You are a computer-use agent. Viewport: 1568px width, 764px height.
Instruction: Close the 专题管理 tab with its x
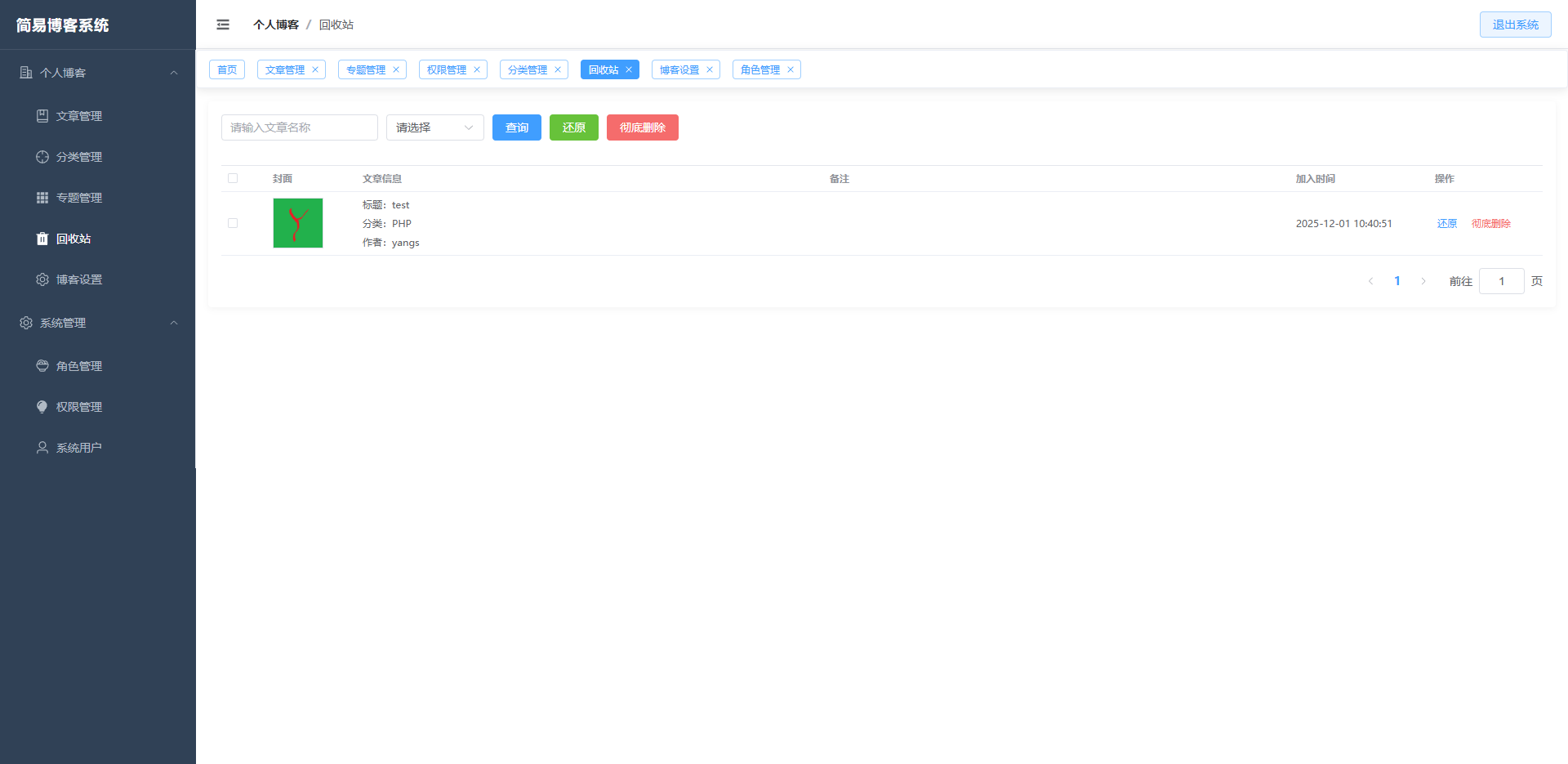396,69
